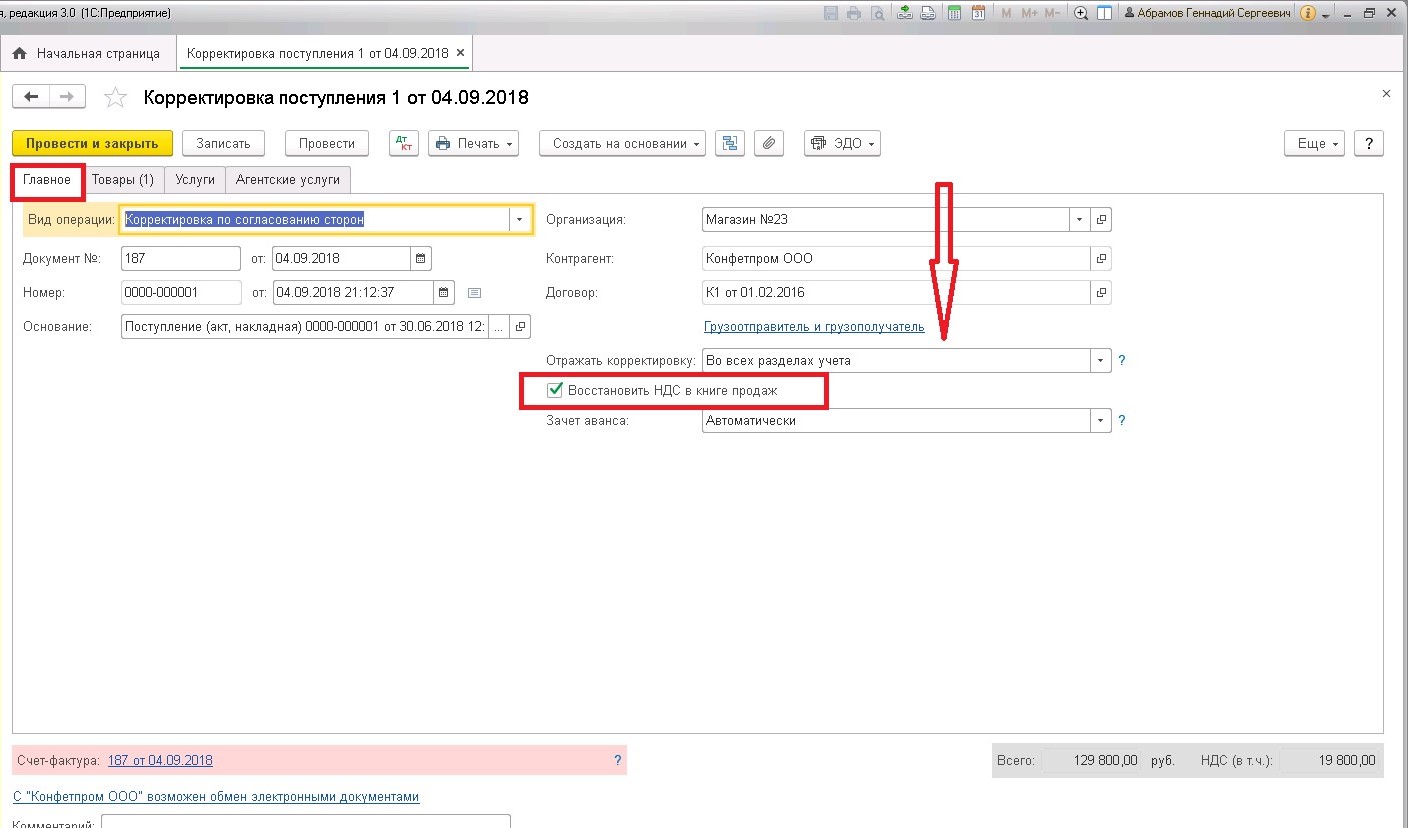Click Провести и закрыть button
Viewport: 1408px width, 828px height.
[92, 144]
